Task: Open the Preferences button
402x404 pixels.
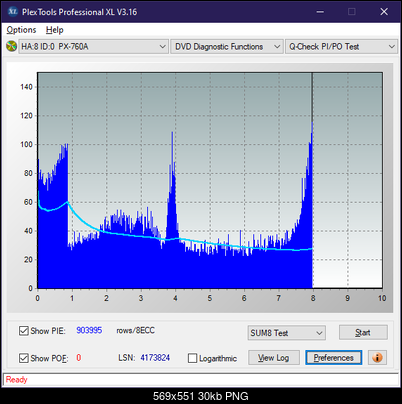Action: click(334, 358)
